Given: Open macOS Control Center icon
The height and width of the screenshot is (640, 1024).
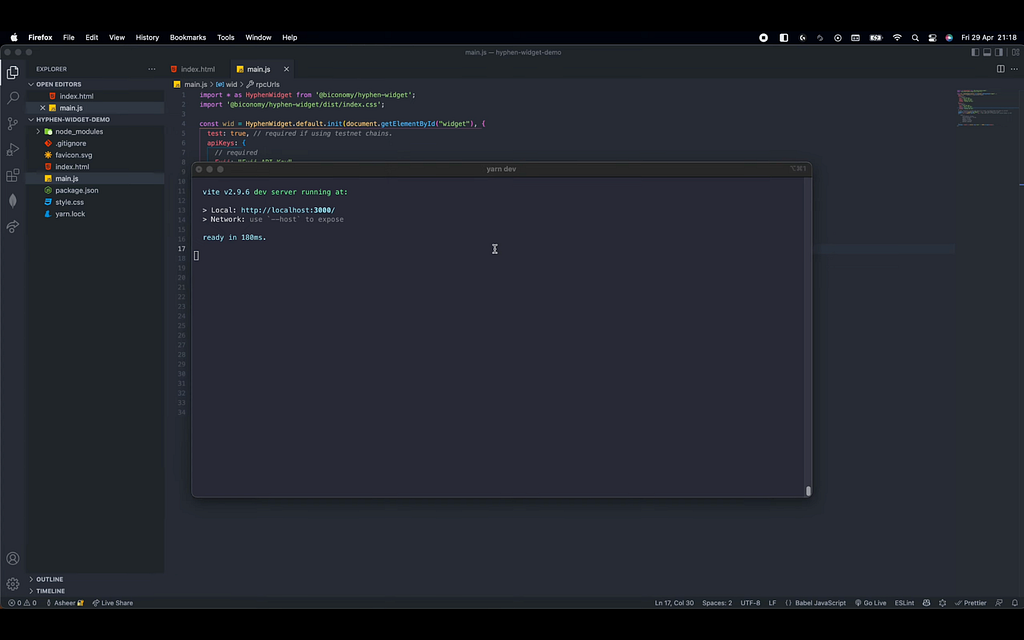Looking at the screenshot, I should pyautogui.click(x=933, y=37).
